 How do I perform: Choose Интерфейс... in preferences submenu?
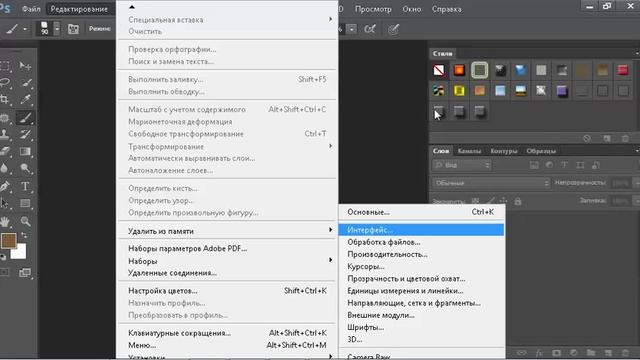(x=421, y=230)
